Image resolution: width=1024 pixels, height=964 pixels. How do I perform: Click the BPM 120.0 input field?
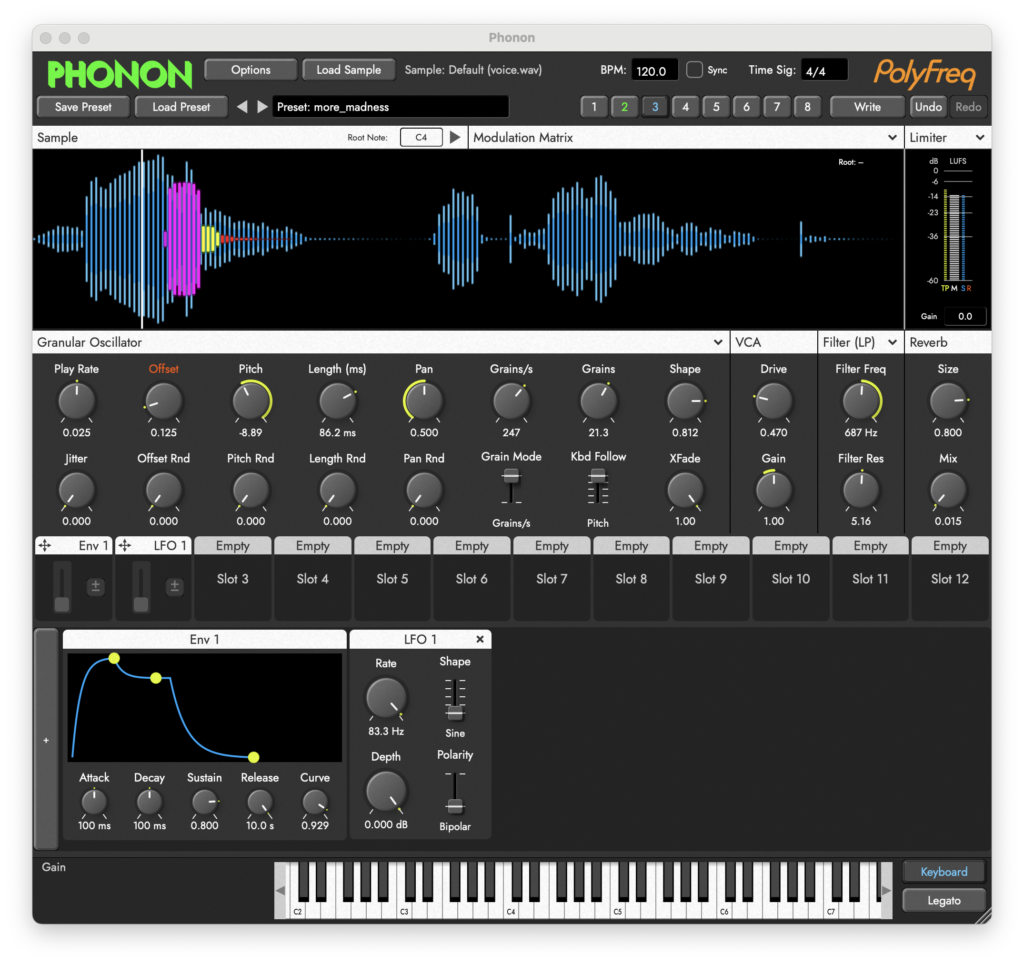tap(654, 70)
